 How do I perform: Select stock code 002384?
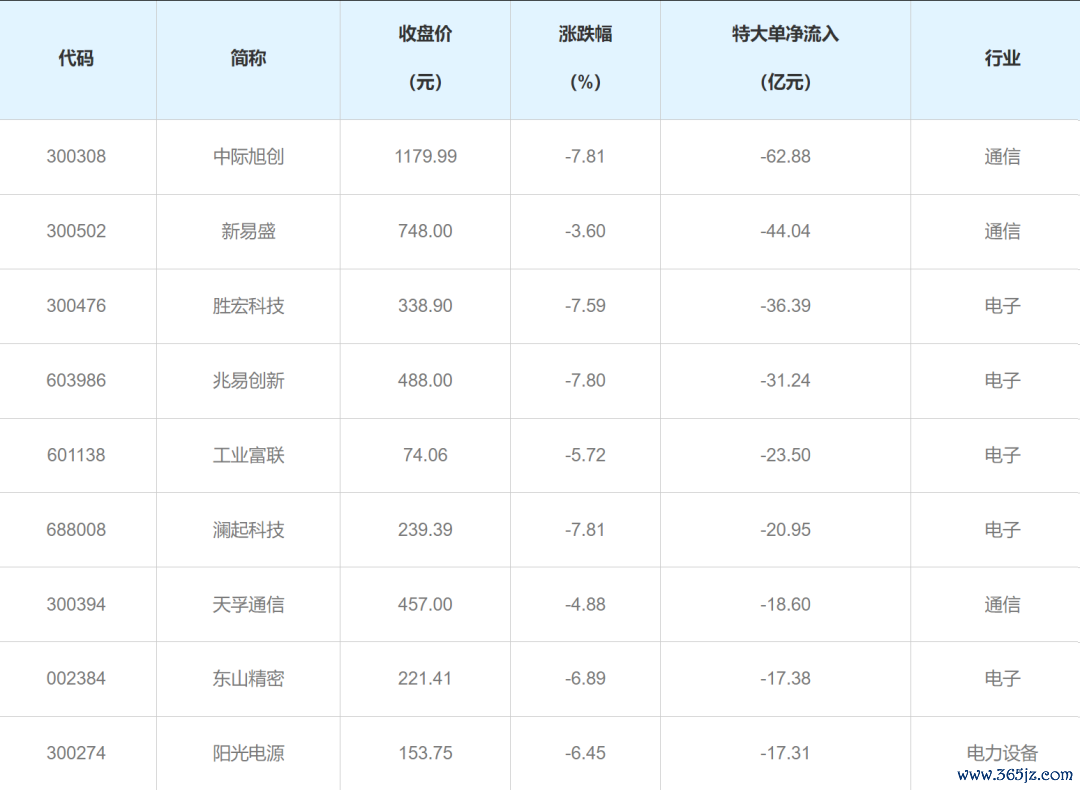(76, 678)
